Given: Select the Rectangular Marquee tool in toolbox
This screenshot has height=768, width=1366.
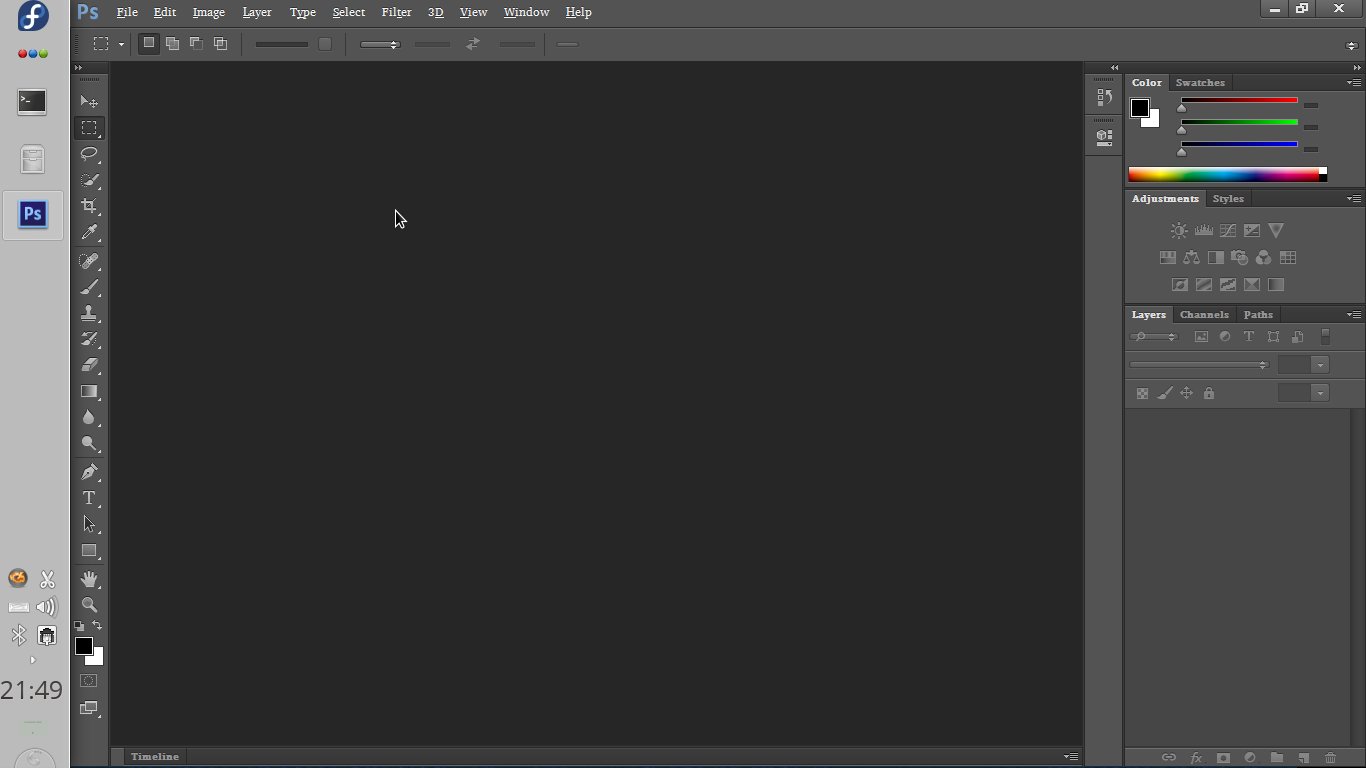Looking at the screenshot, I should [89, 128].
